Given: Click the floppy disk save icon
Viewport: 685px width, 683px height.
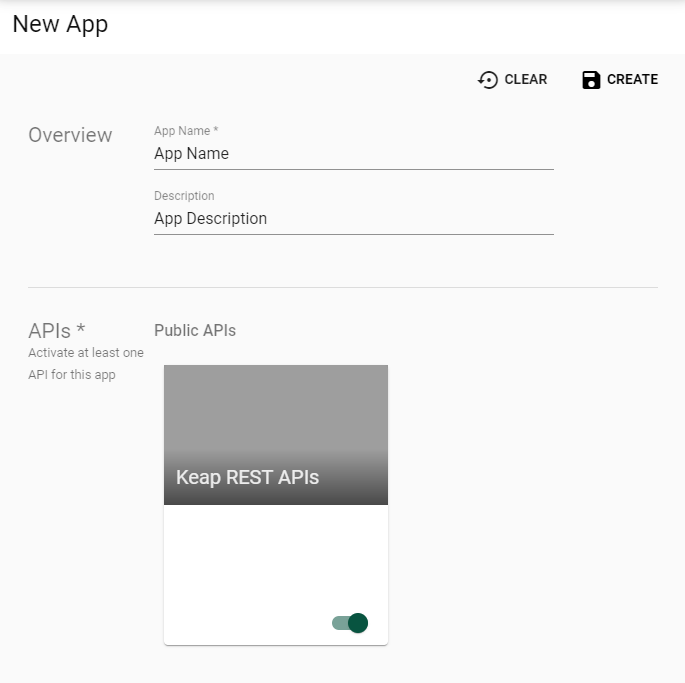Looking at the screenshot, I should [591, 80].
